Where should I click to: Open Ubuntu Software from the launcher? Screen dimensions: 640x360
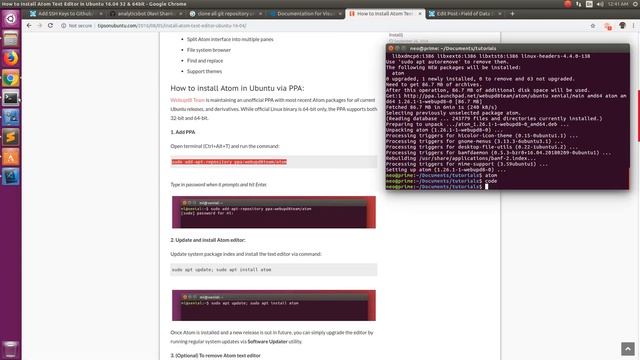11,157
